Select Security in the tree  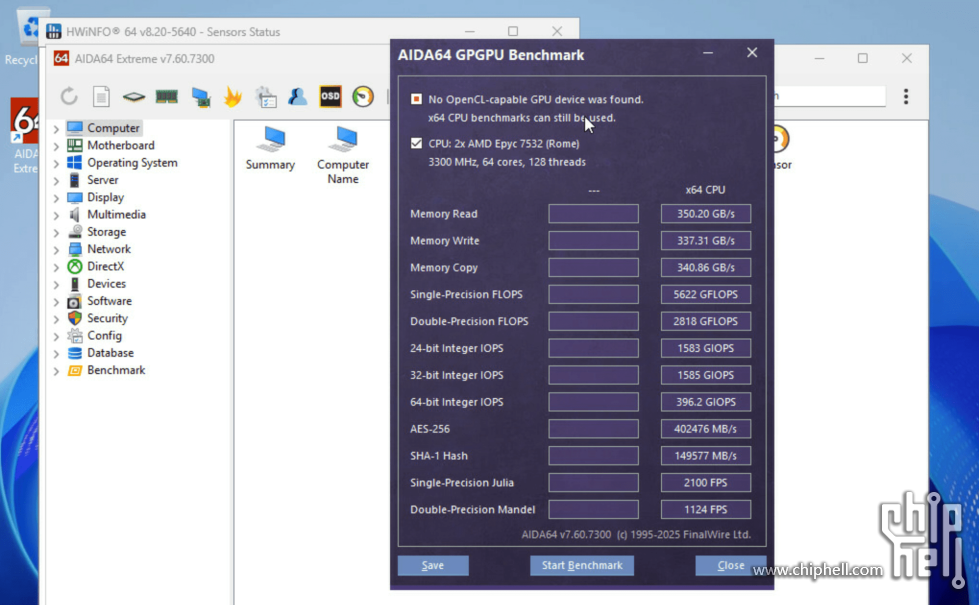click(x=107, y=318)
